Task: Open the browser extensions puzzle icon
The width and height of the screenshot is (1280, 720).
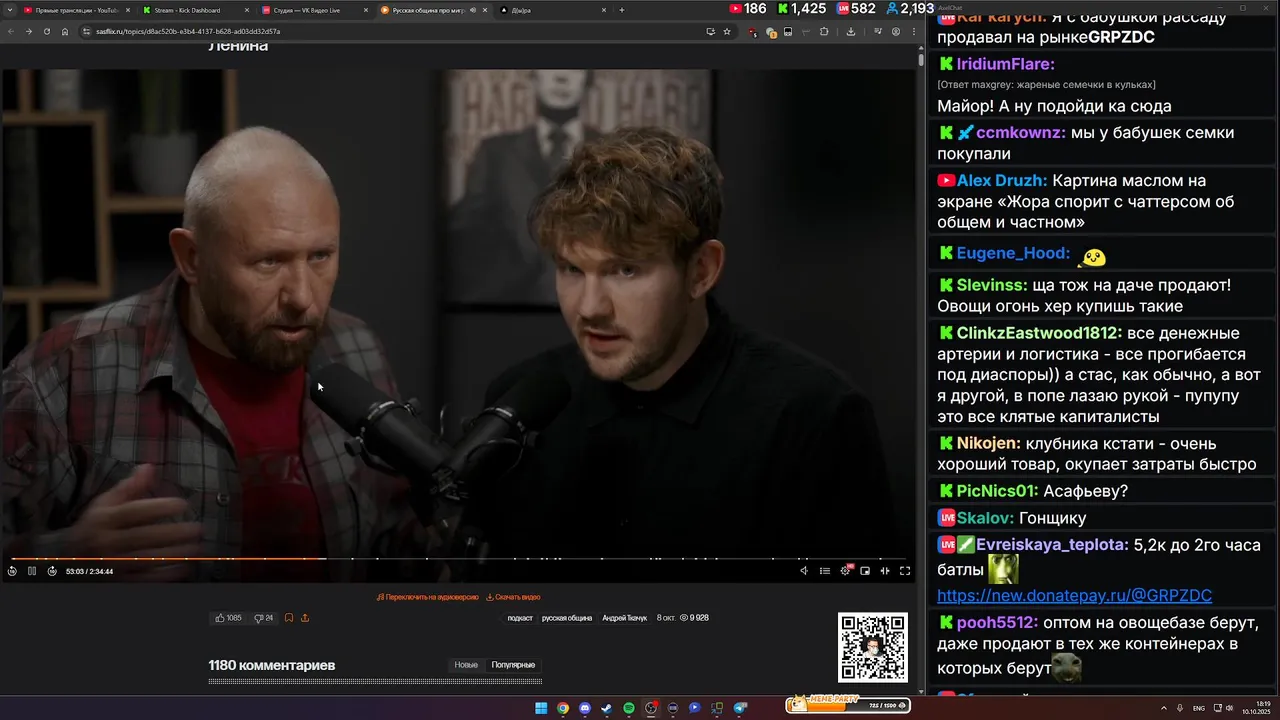Action: coord(824,31)
